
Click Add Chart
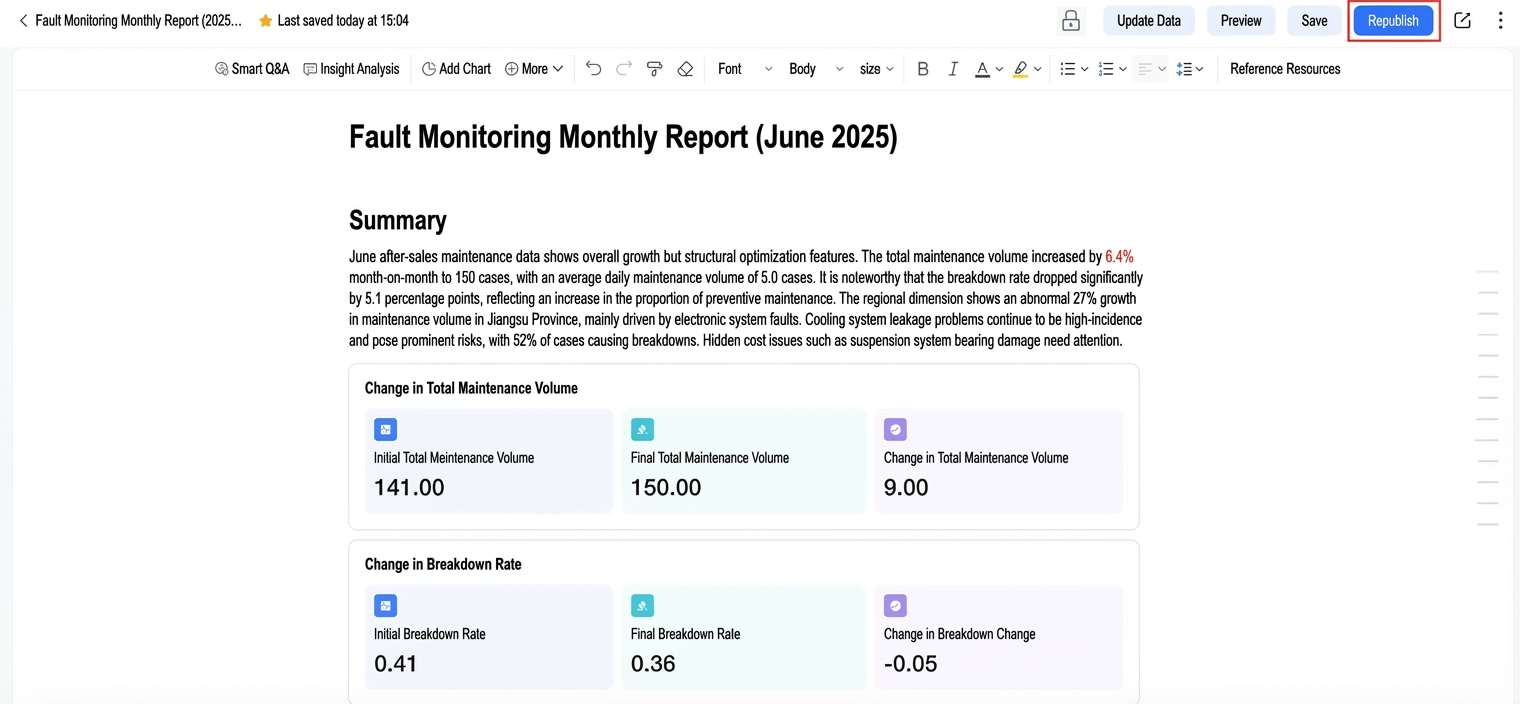coord(456,69)
